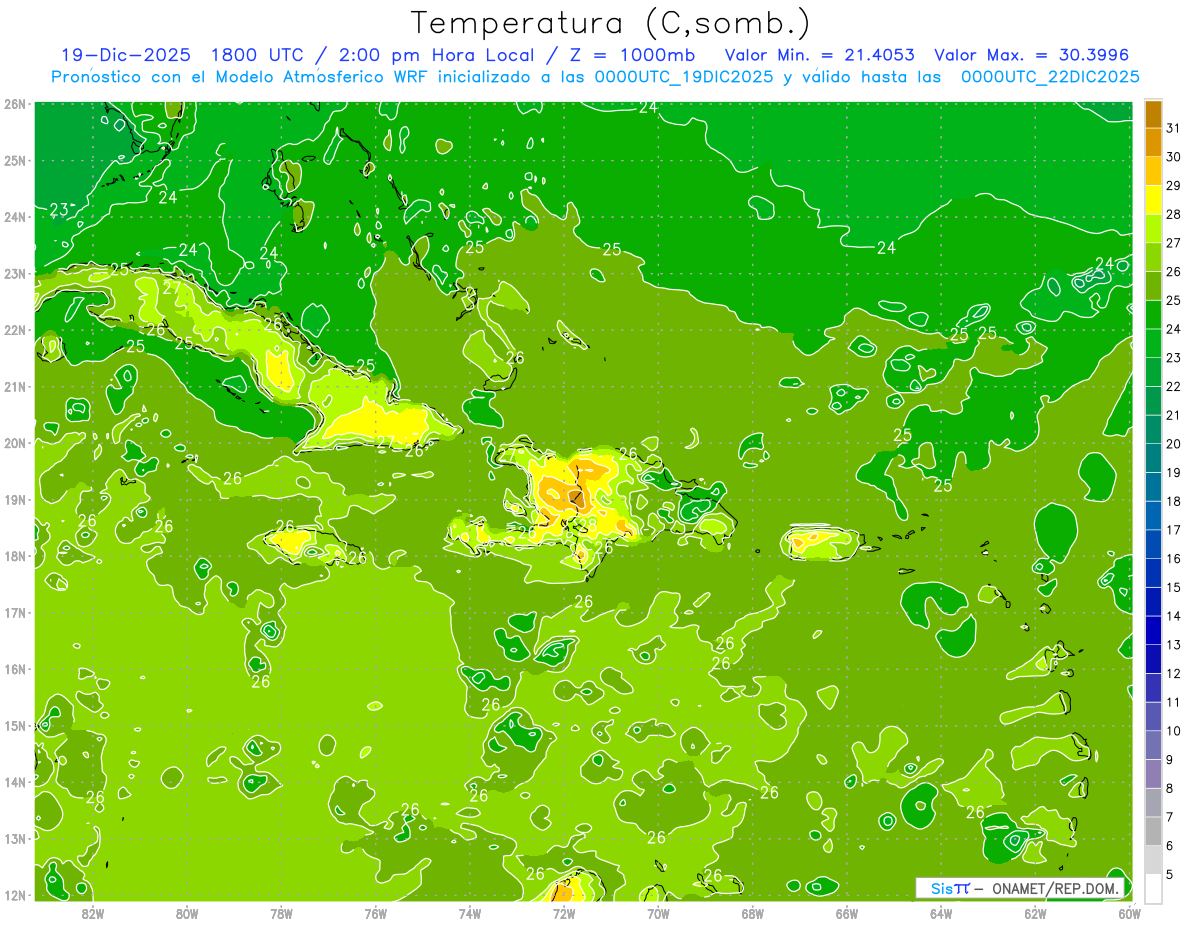Select the '15N' latitude axis label
Viewport: 1200px width, 927px height.
[x=15, y=725]
